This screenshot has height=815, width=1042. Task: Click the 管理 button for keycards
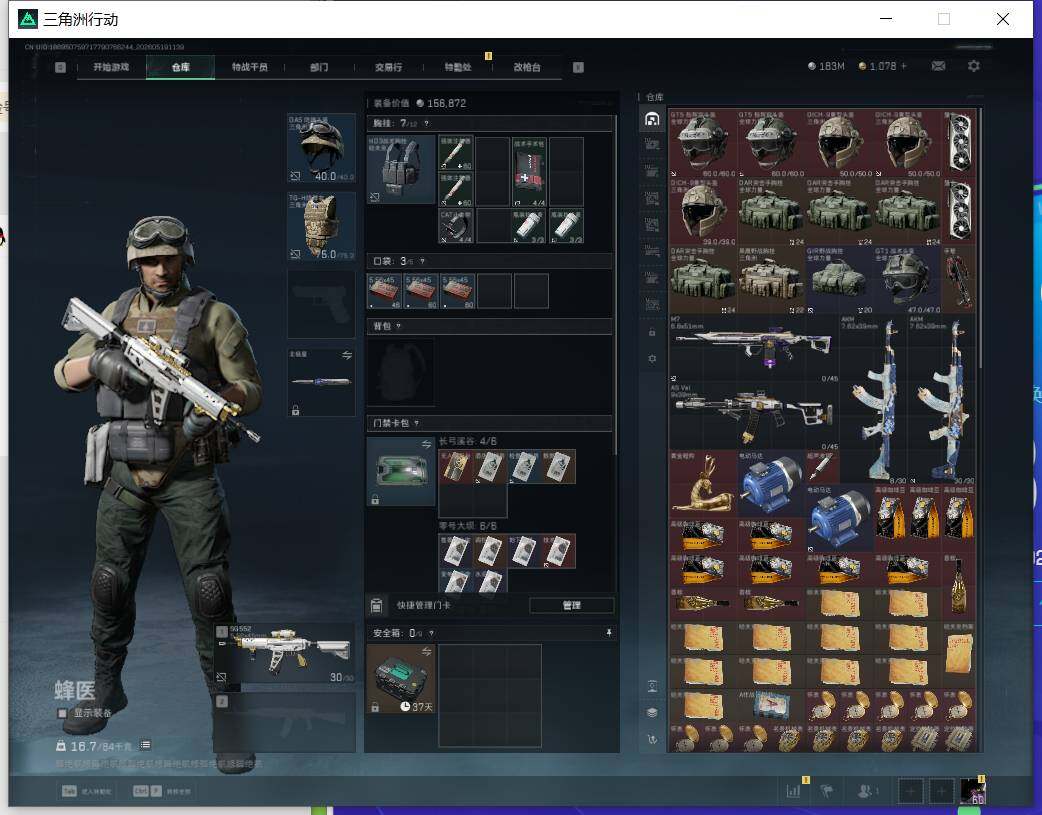[572, 606]
